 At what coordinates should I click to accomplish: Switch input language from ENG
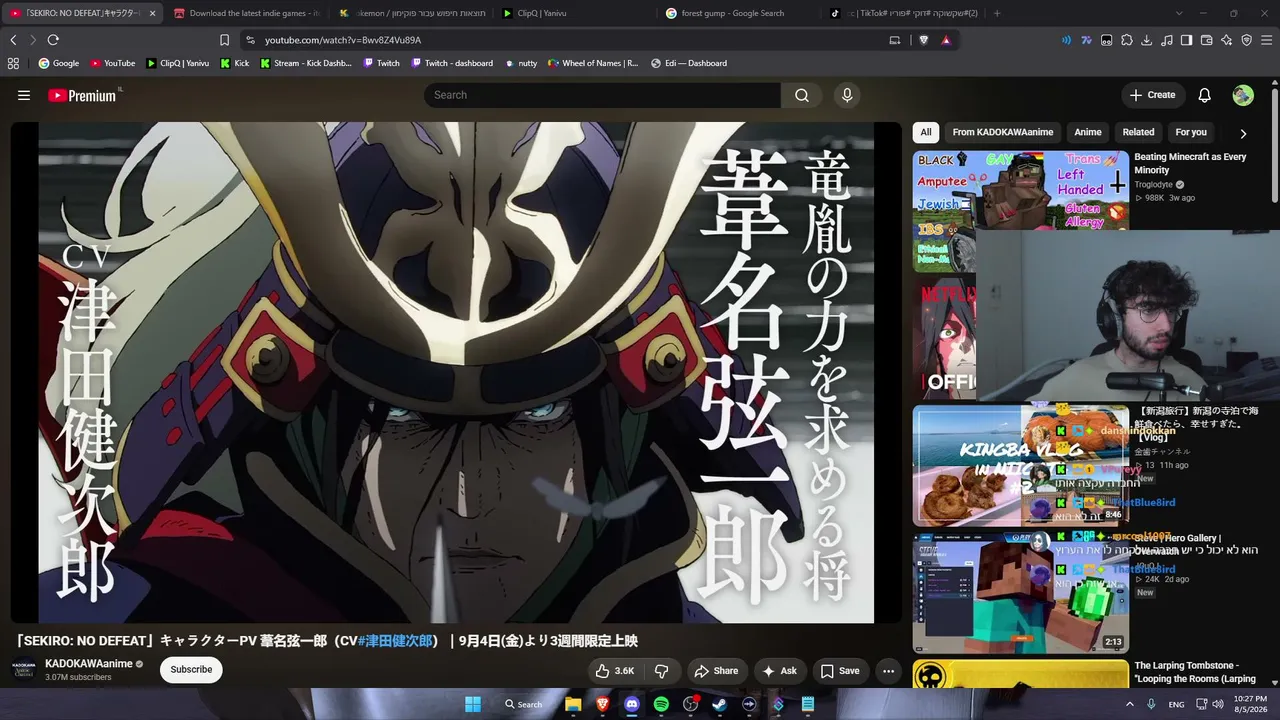pyautogui.click(x=1177, y=704)
